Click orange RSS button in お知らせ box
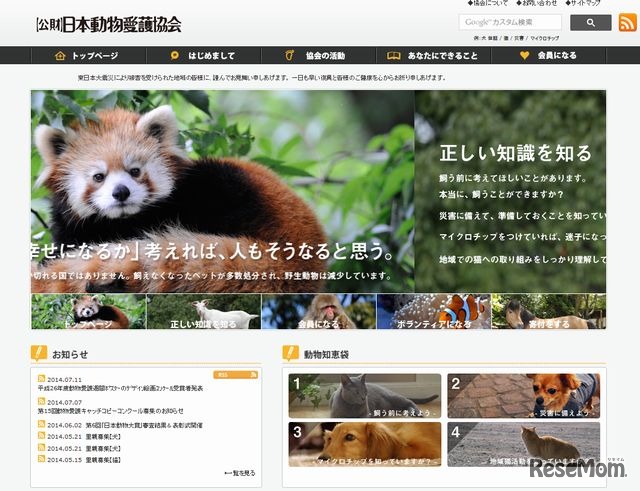 236,375
